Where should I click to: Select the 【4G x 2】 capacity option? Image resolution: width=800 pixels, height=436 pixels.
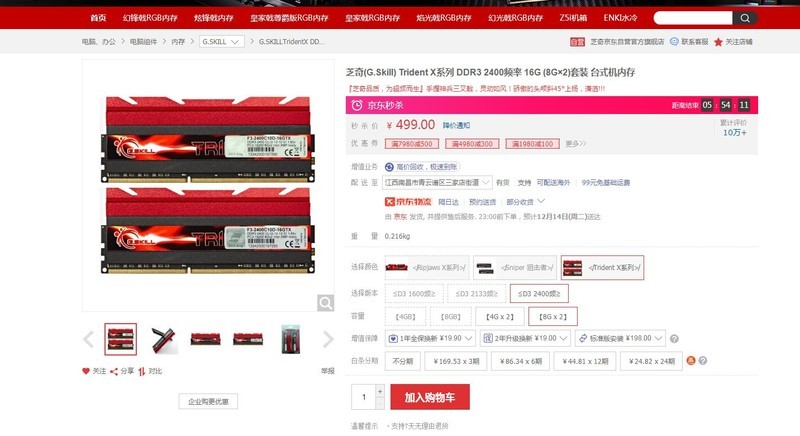[499, 317]
